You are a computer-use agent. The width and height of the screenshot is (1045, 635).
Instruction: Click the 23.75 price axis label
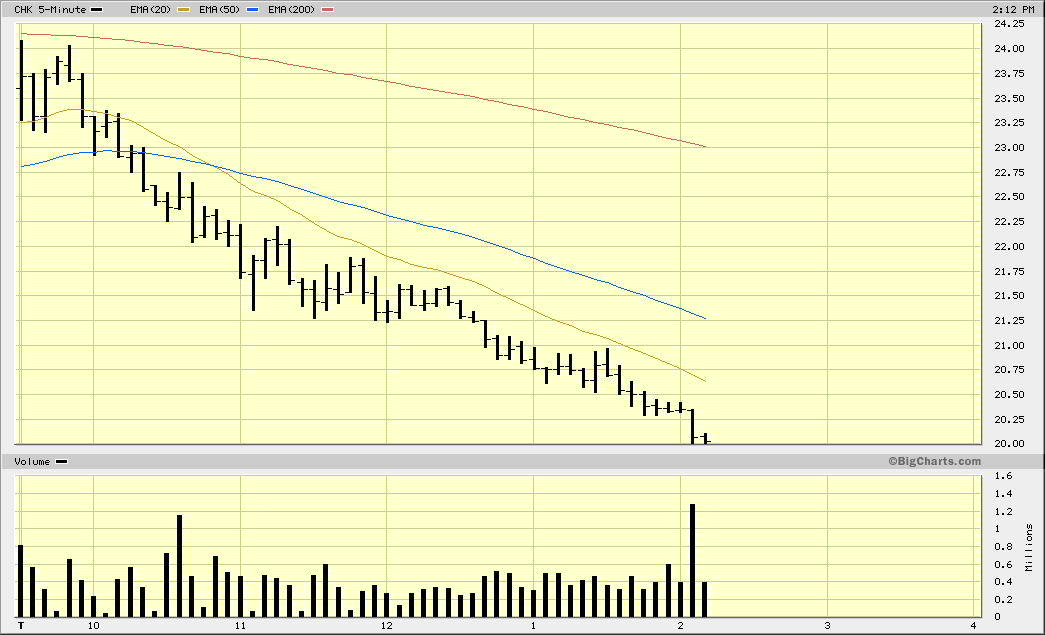coord(1009,73)
